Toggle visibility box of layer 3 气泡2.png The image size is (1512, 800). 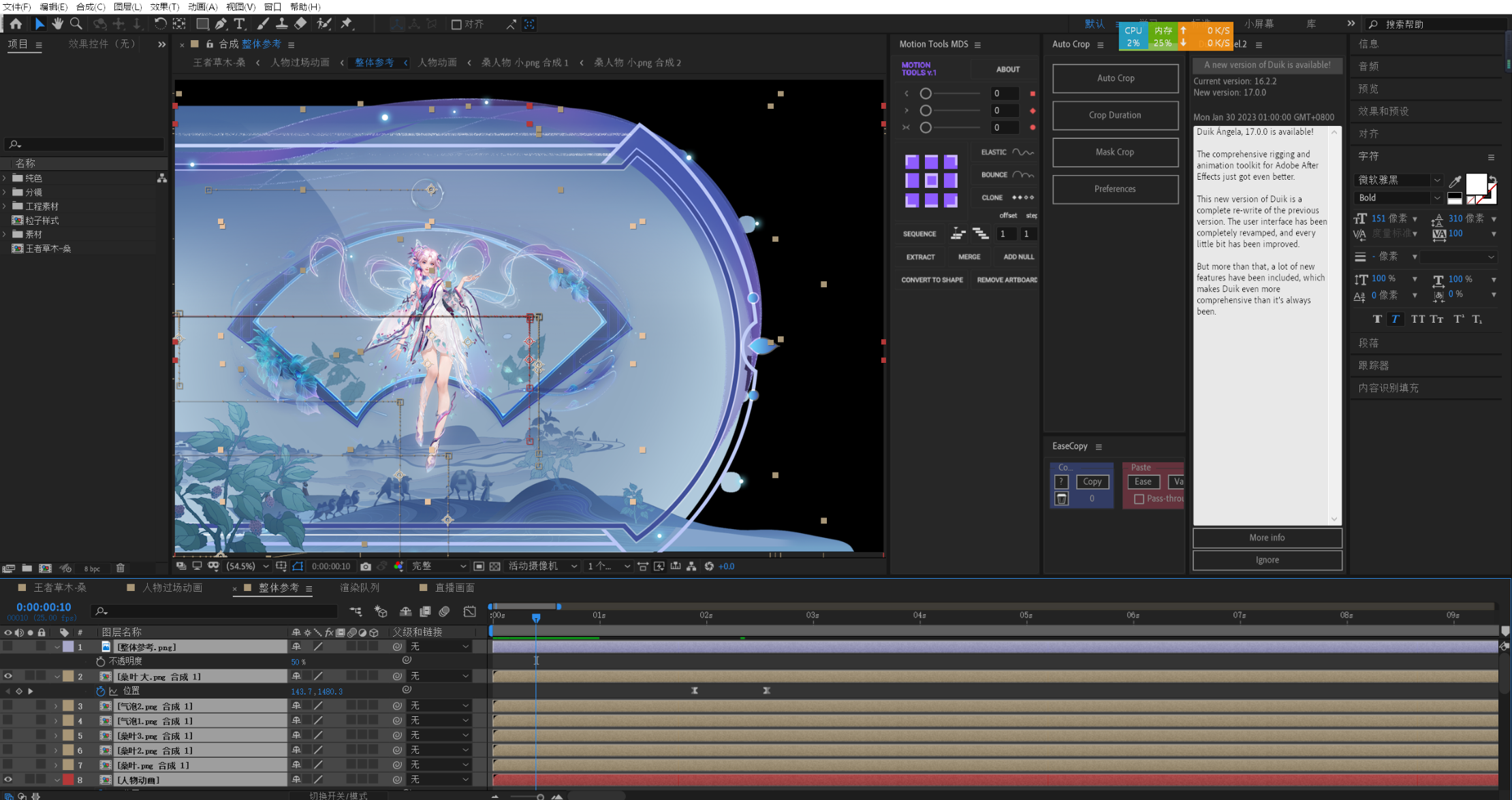pyautogui.click(x=8, y=706)
